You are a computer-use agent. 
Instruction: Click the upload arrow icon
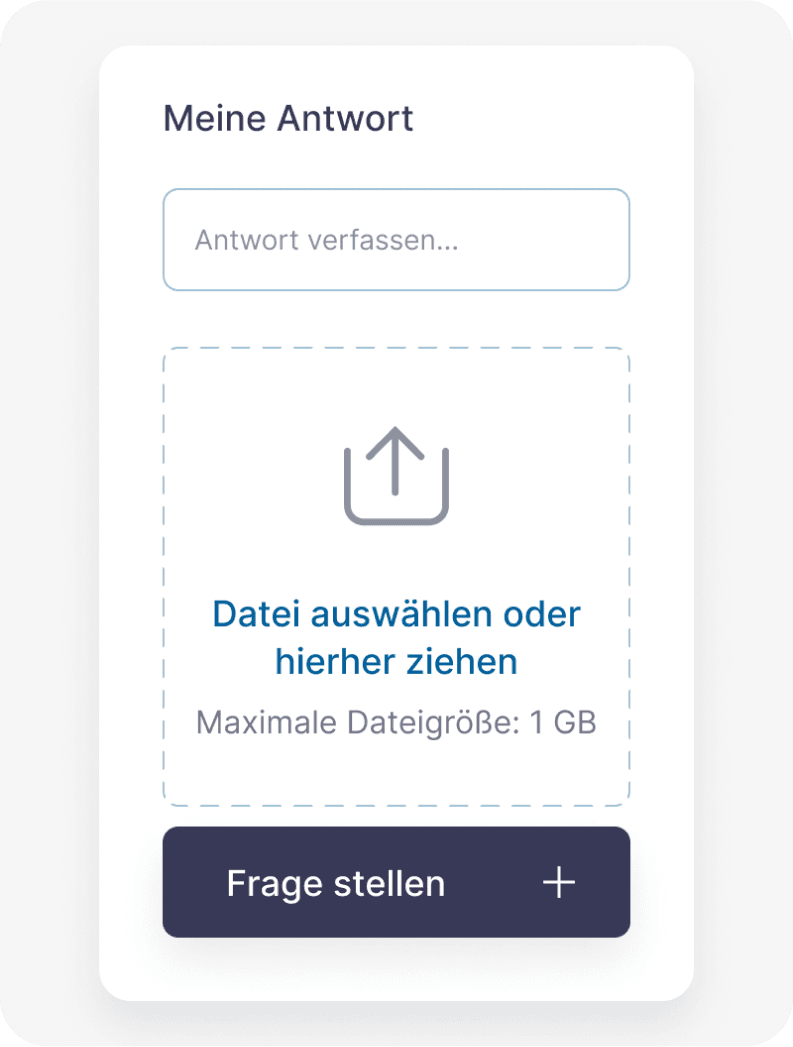(x=396, y=476)
